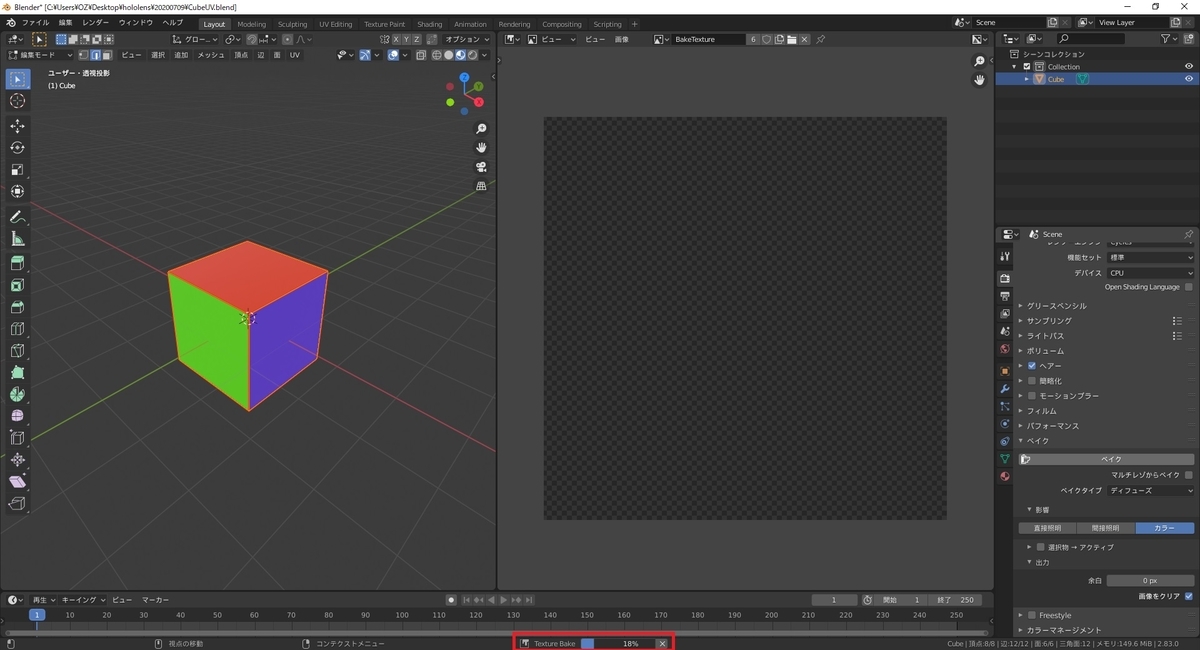The image size is (1200, 650).
Task: Open the 編集モード mode dropdown
Action: (38, 55)
